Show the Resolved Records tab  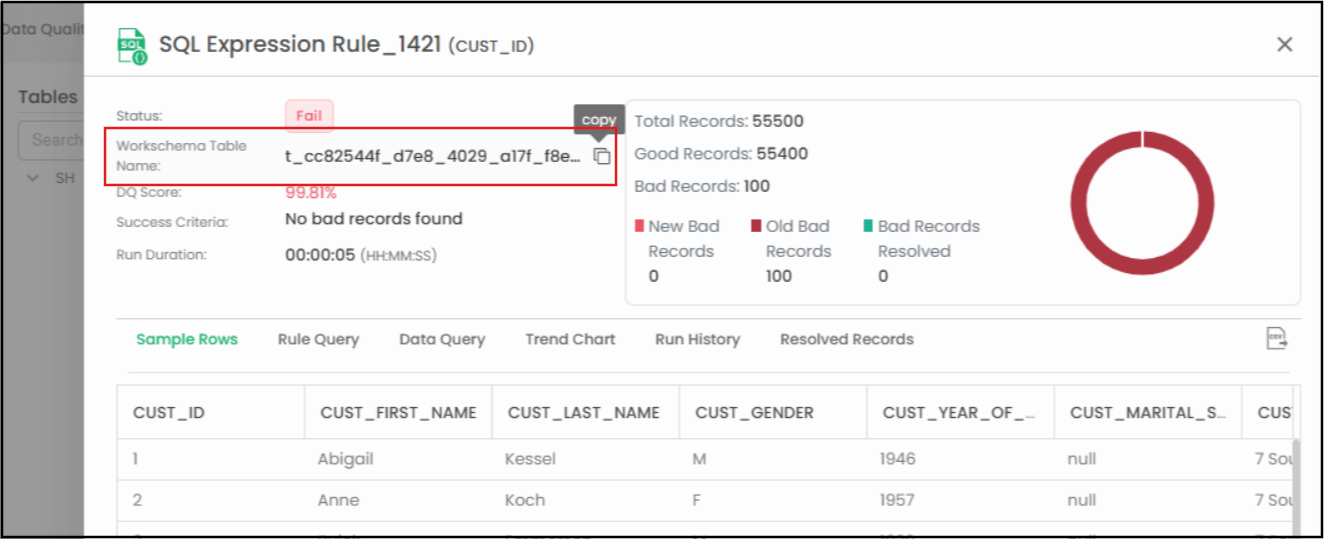coord(847,339)
